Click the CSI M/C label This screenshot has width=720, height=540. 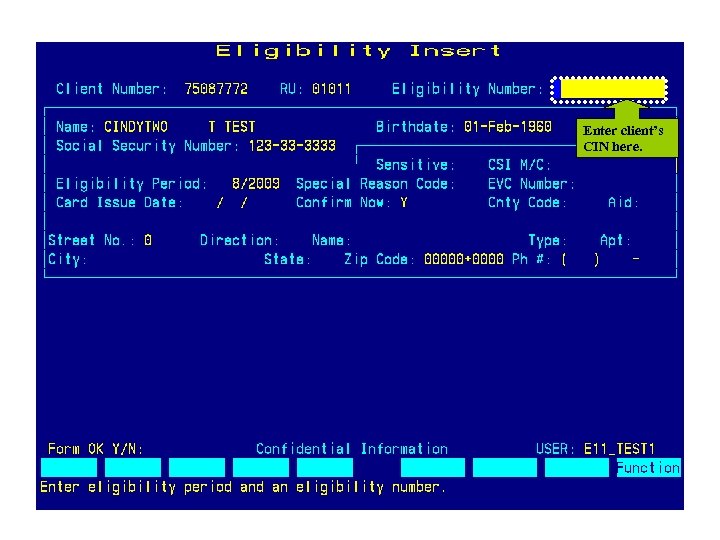519,165
